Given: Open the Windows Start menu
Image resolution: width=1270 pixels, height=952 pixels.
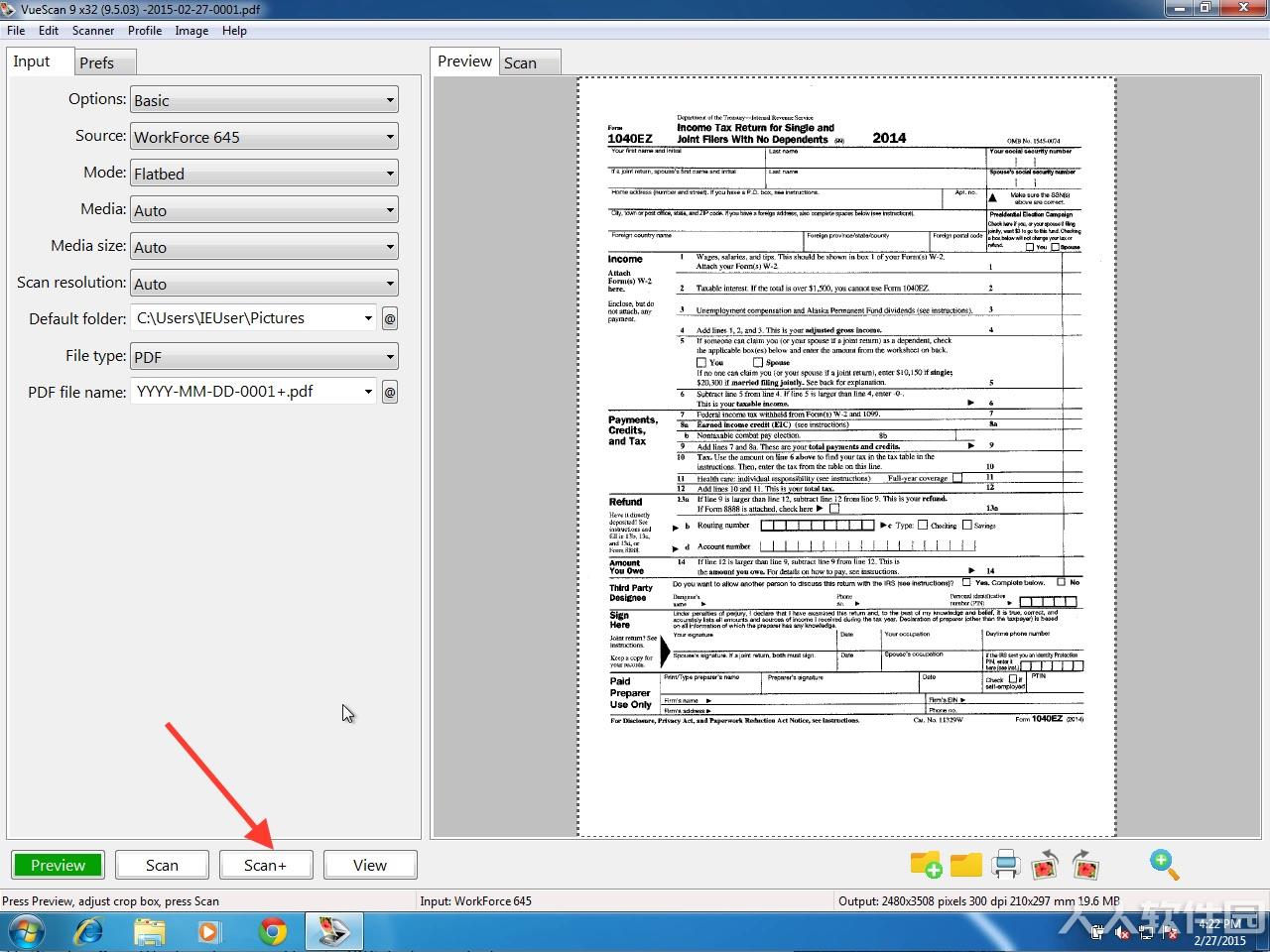Looking at the screenshot, I should coord(25,932).
